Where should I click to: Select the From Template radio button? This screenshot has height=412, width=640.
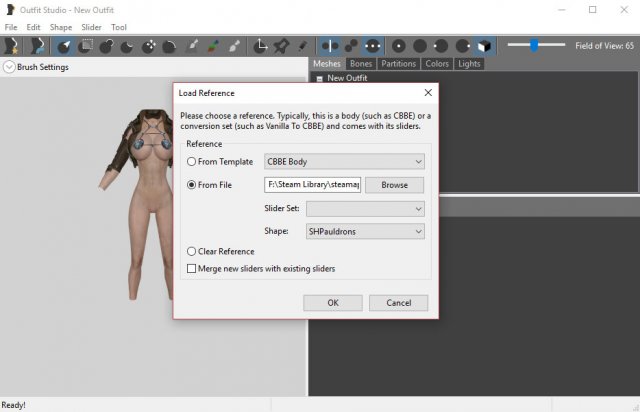point(192,161)
